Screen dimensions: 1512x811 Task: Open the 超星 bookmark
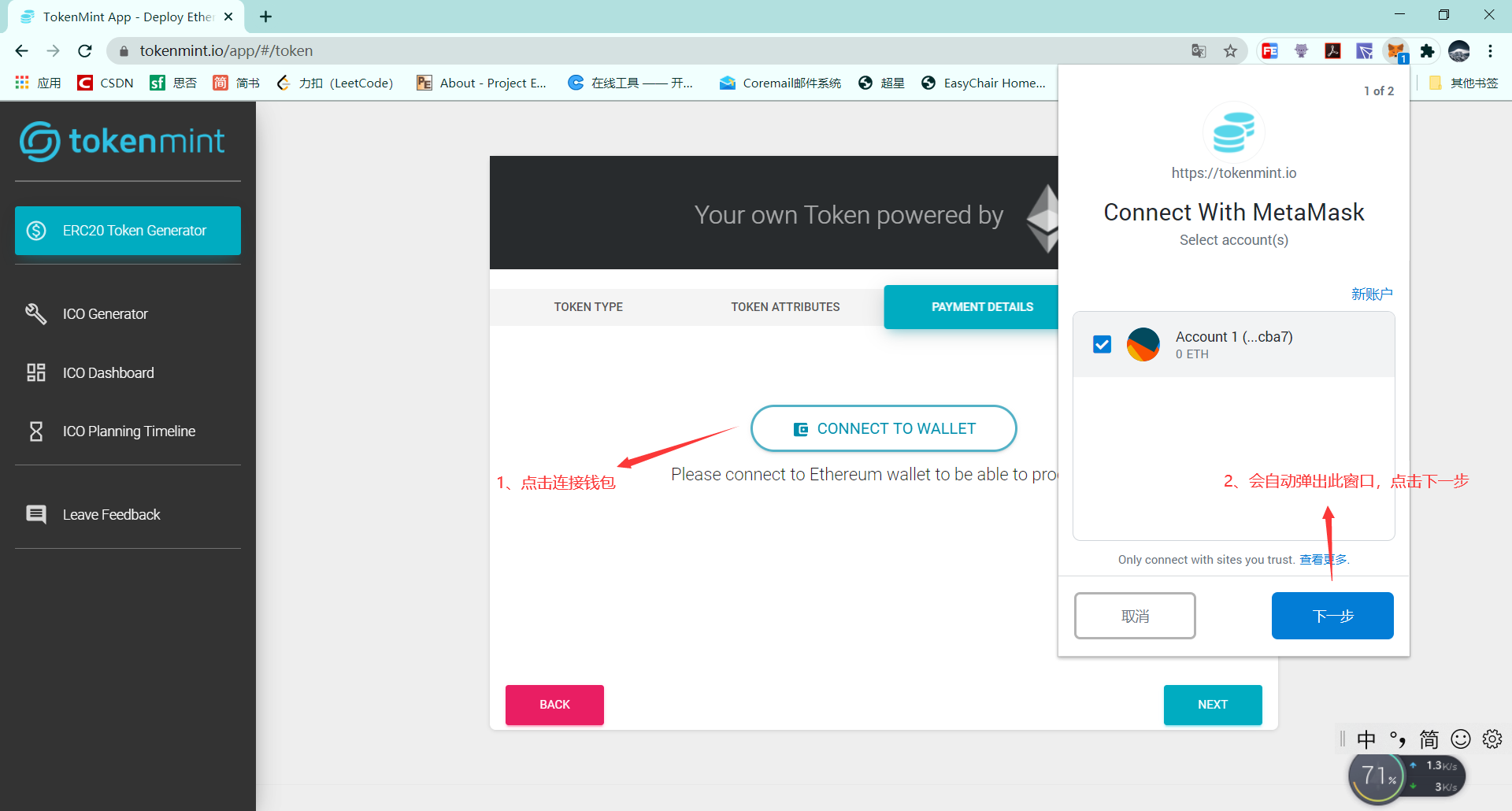pos(881,83)
